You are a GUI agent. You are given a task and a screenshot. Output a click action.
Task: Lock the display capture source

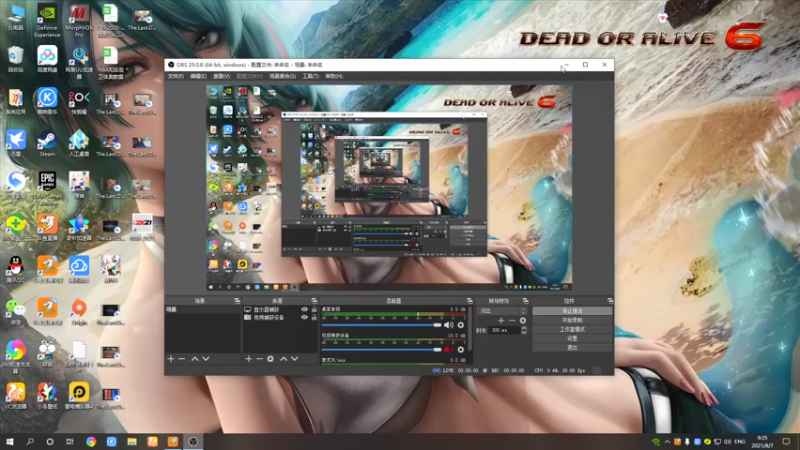[x=314, y=310]
